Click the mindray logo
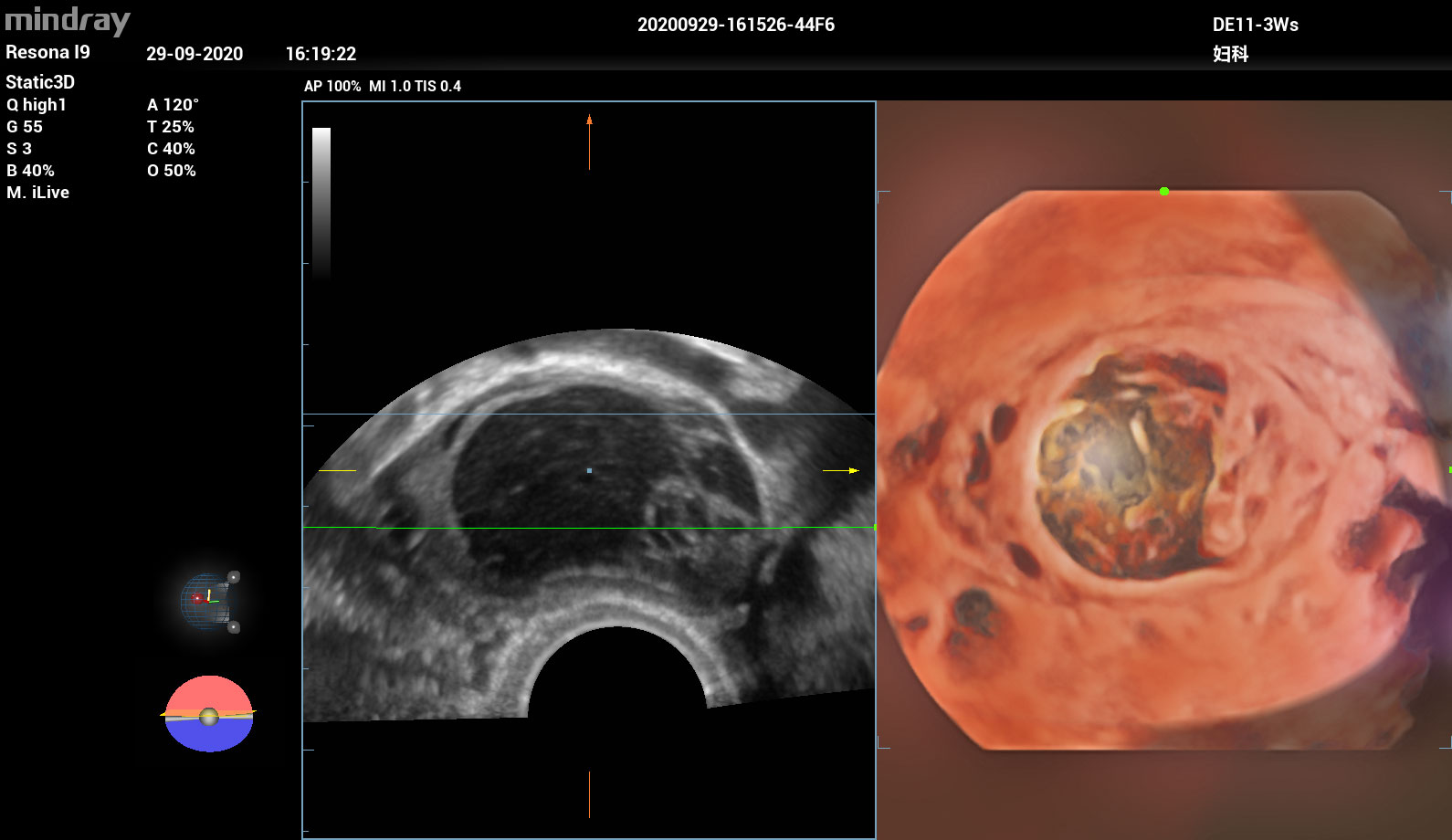Viewport: 1452px width, 840px height. pos(68,20)
